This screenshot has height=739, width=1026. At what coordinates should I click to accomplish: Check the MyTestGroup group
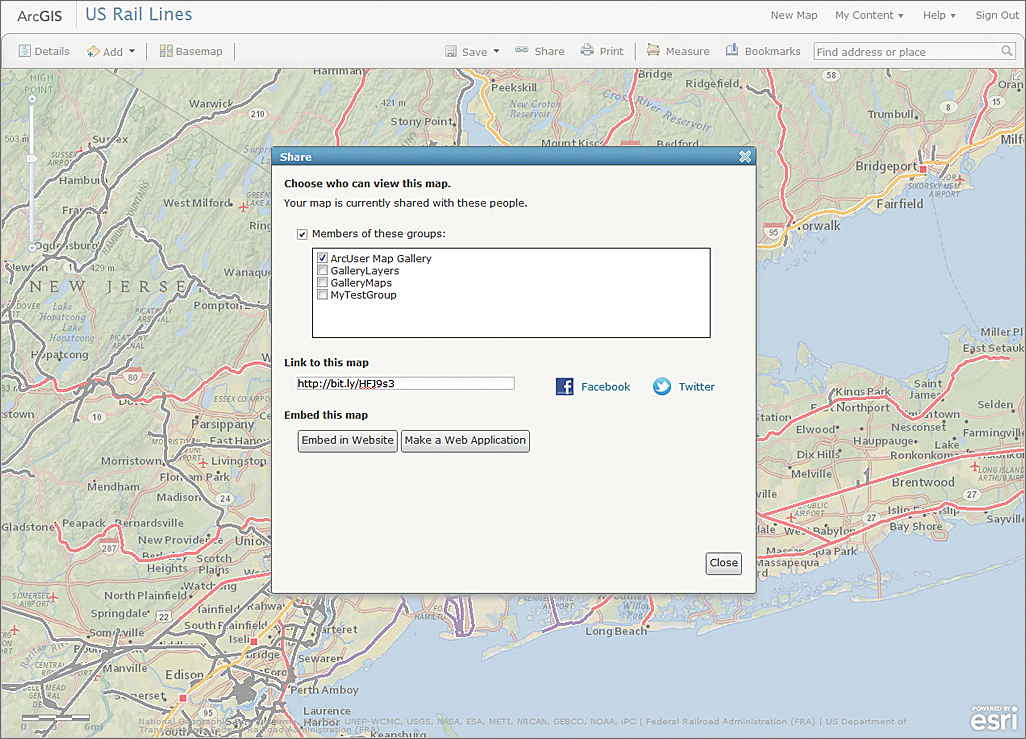(x=322, y=295)
